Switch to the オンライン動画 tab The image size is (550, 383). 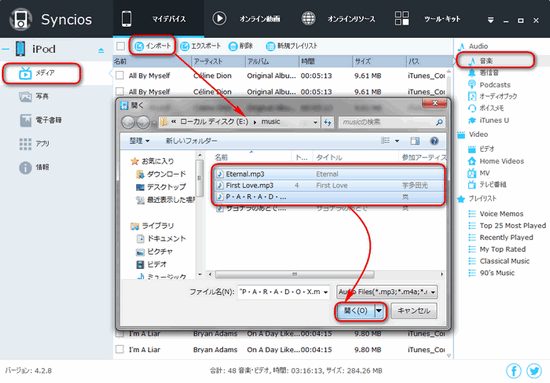pyautogui.click(x=246, y=19)
